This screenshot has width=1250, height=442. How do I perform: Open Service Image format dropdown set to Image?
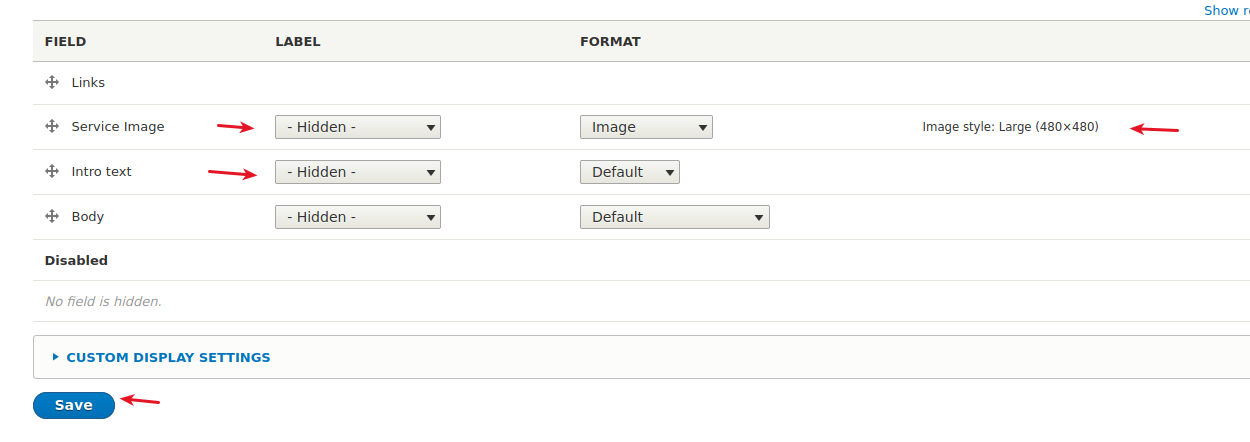tap(646, 127)
